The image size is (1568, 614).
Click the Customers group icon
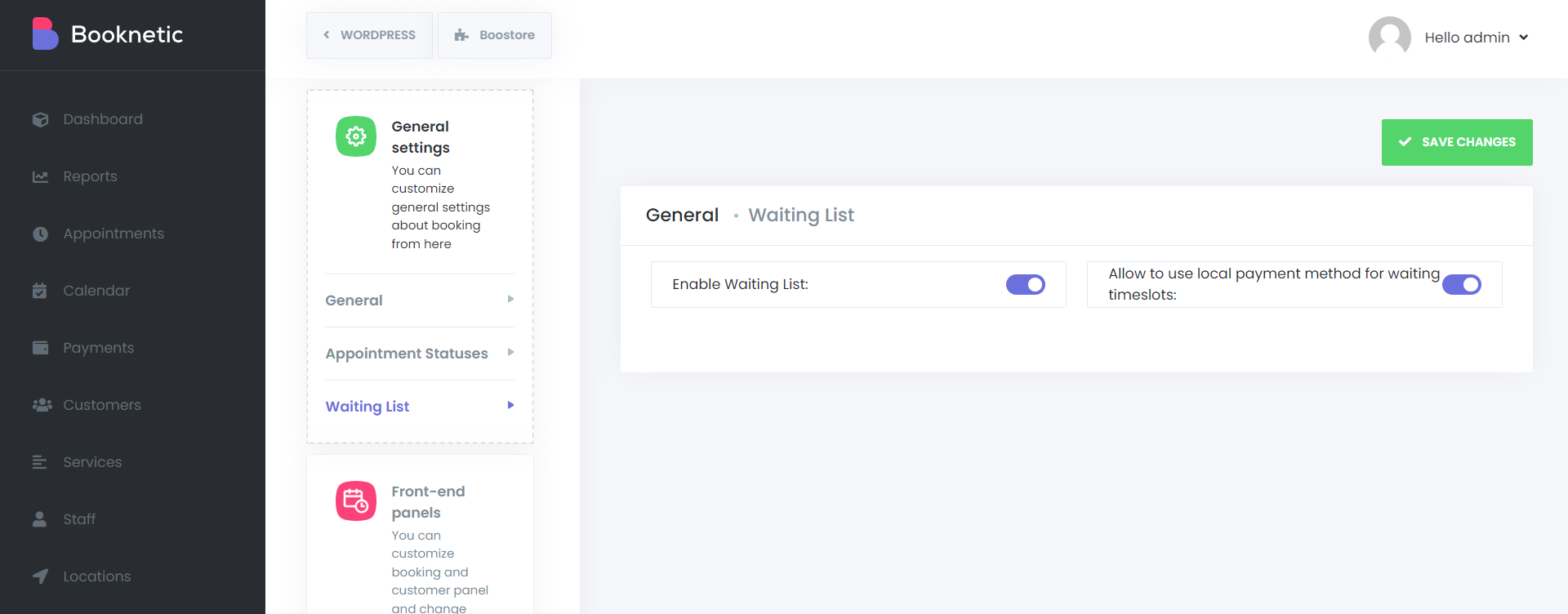42,405
